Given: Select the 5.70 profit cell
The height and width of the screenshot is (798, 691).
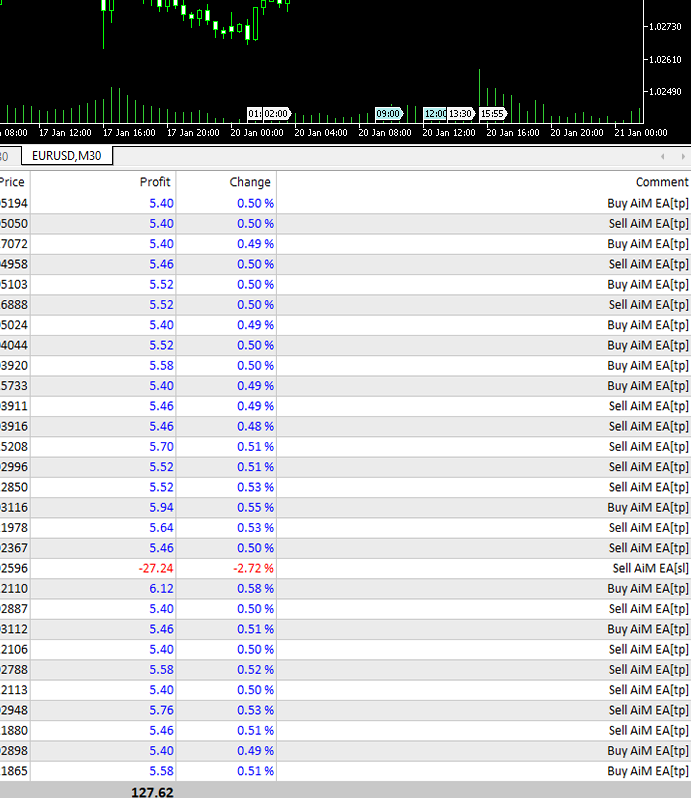Looking at the screenshot, I should pyautogui.click(x=161, y=447).
